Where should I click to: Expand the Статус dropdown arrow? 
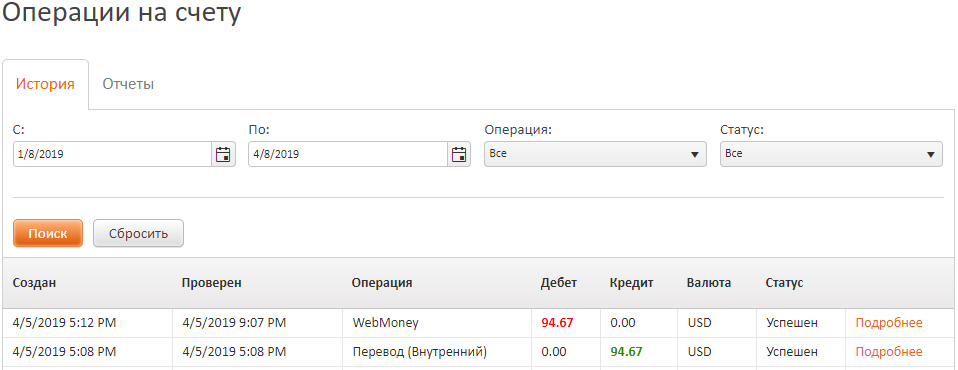click(x=930, y=154)
